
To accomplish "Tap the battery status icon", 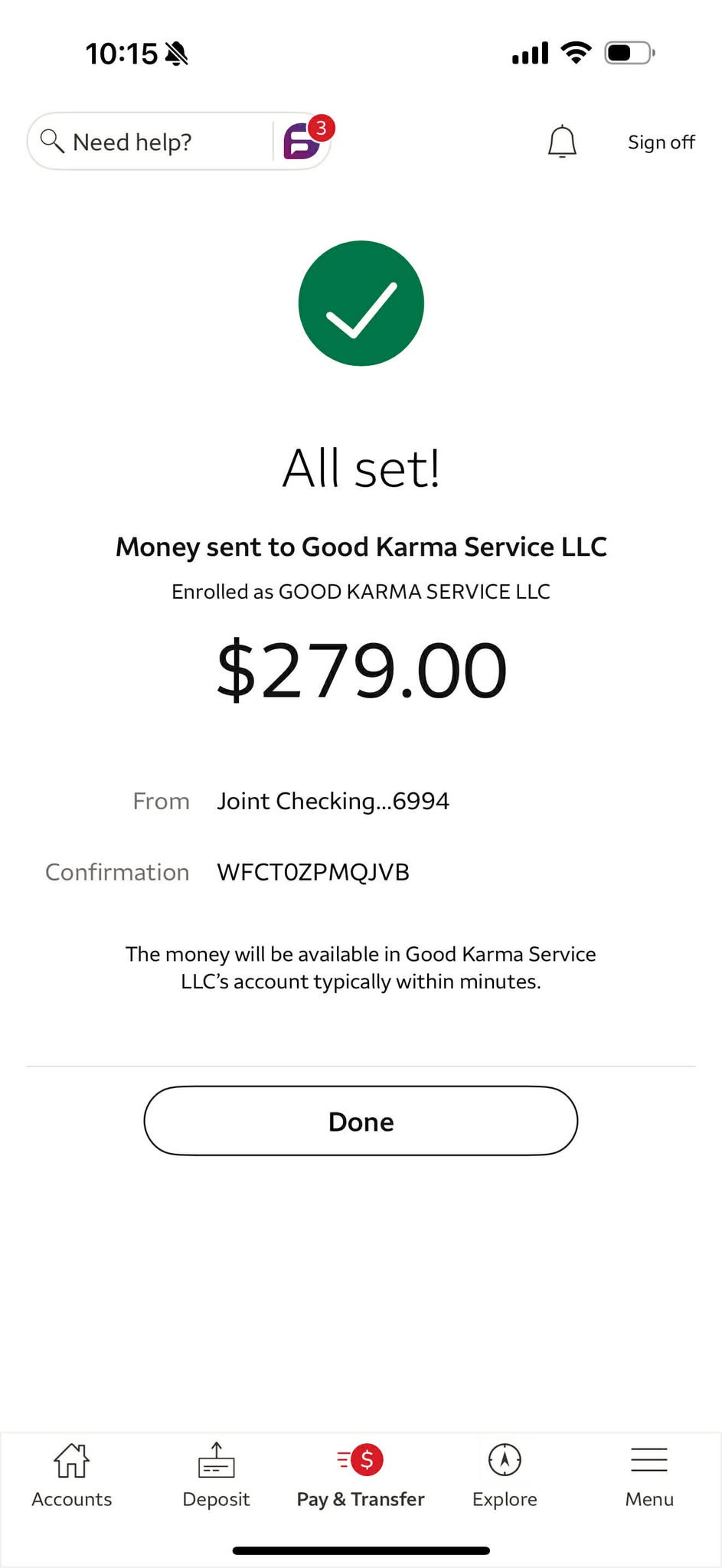I will (x=629, y=53).
